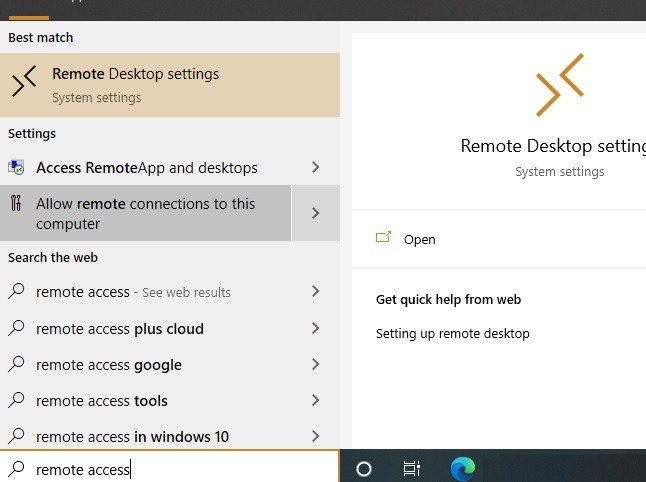Click Open in the preview pane
Viewport: 646px width, 482px height.
pyautogui.click(x=419, y=239)
